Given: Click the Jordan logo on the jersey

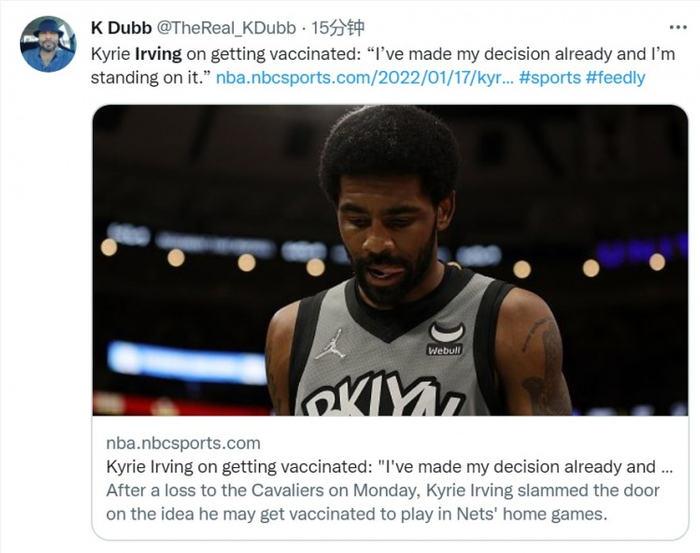Looking at the screenshot, I should point(331,342).
